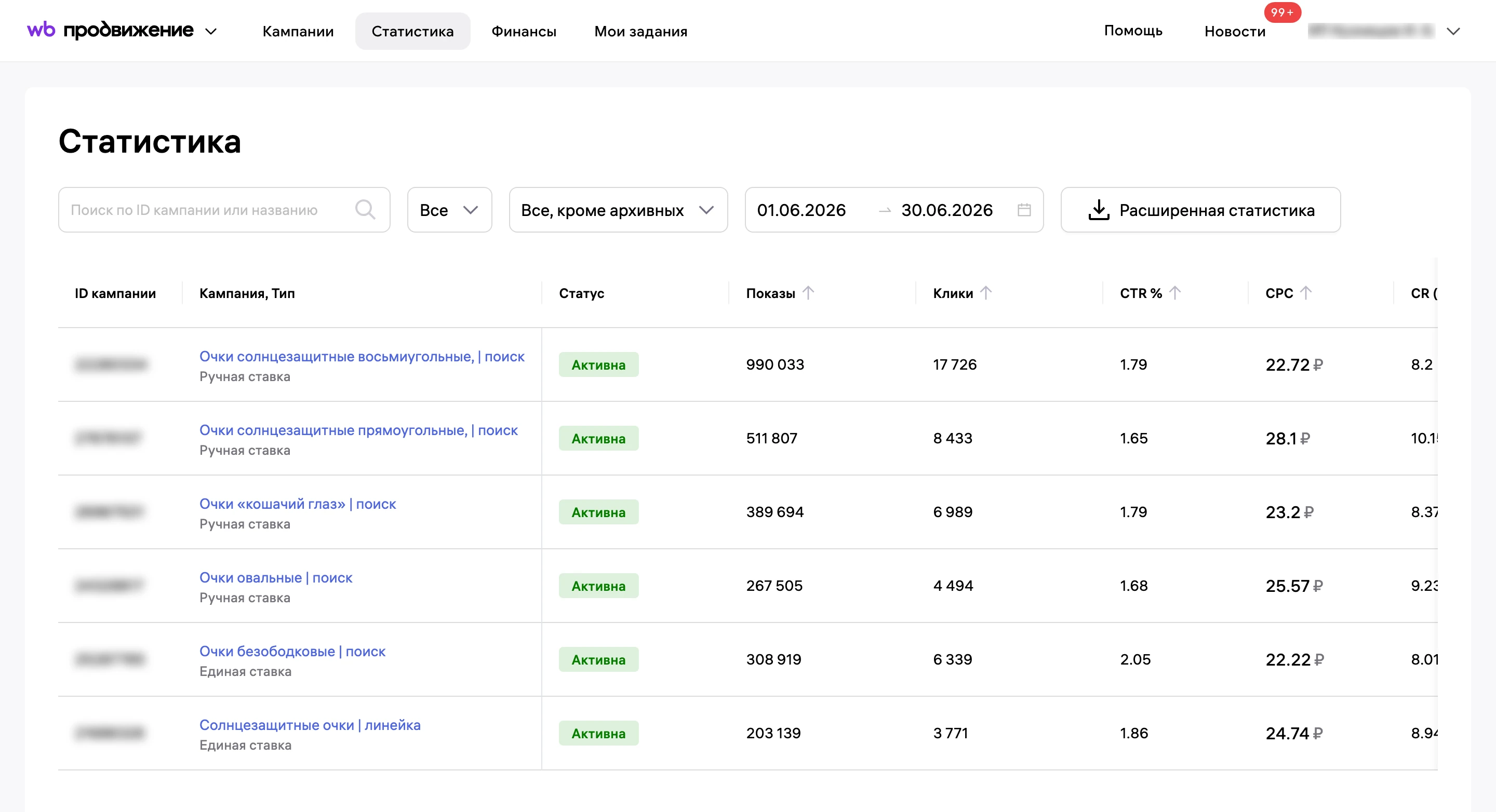Sort by CTR % arrow icon
The height and width of the screenshot is (812, 1496).
click(1175, 293)
